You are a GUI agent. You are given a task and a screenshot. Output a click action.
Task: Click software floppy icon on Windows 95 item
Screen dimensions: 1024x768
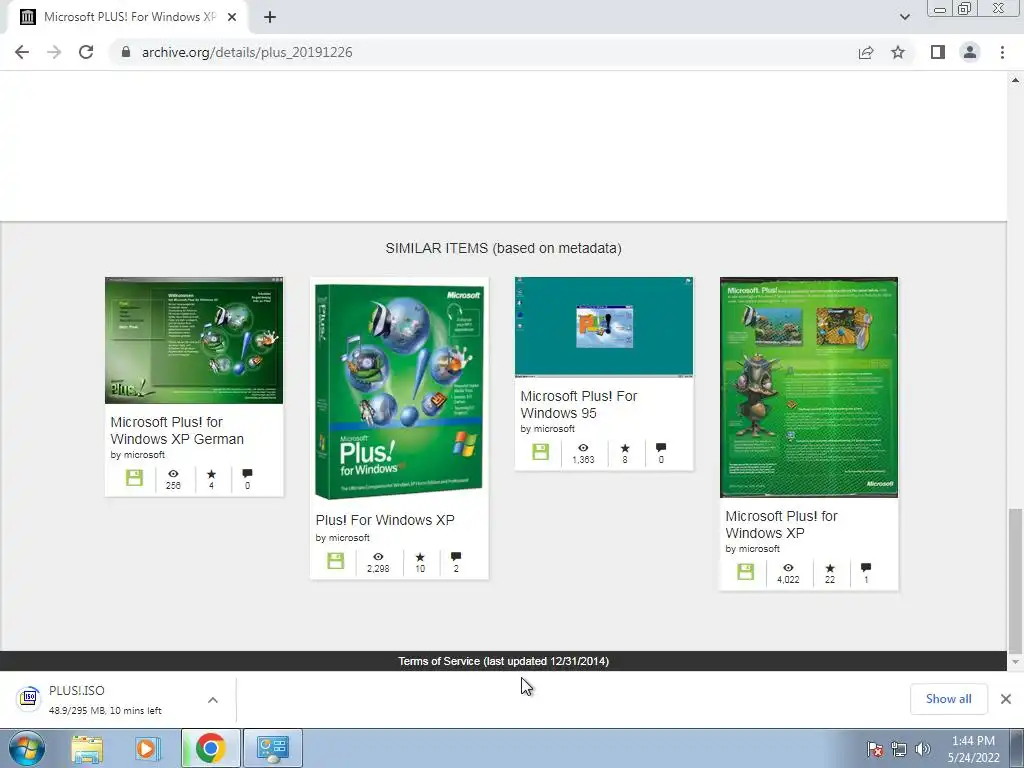540,451
